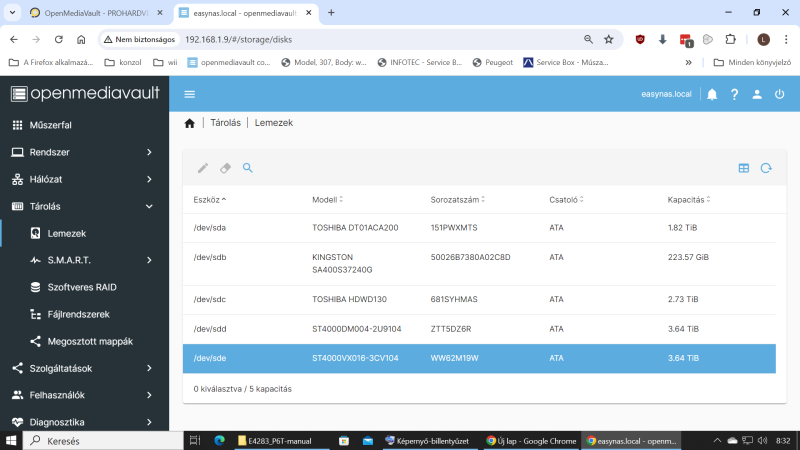800x450 pixels.
Task: Click the TOSHIBA DT01ACA200 model cell
Action: pos(355,228)
